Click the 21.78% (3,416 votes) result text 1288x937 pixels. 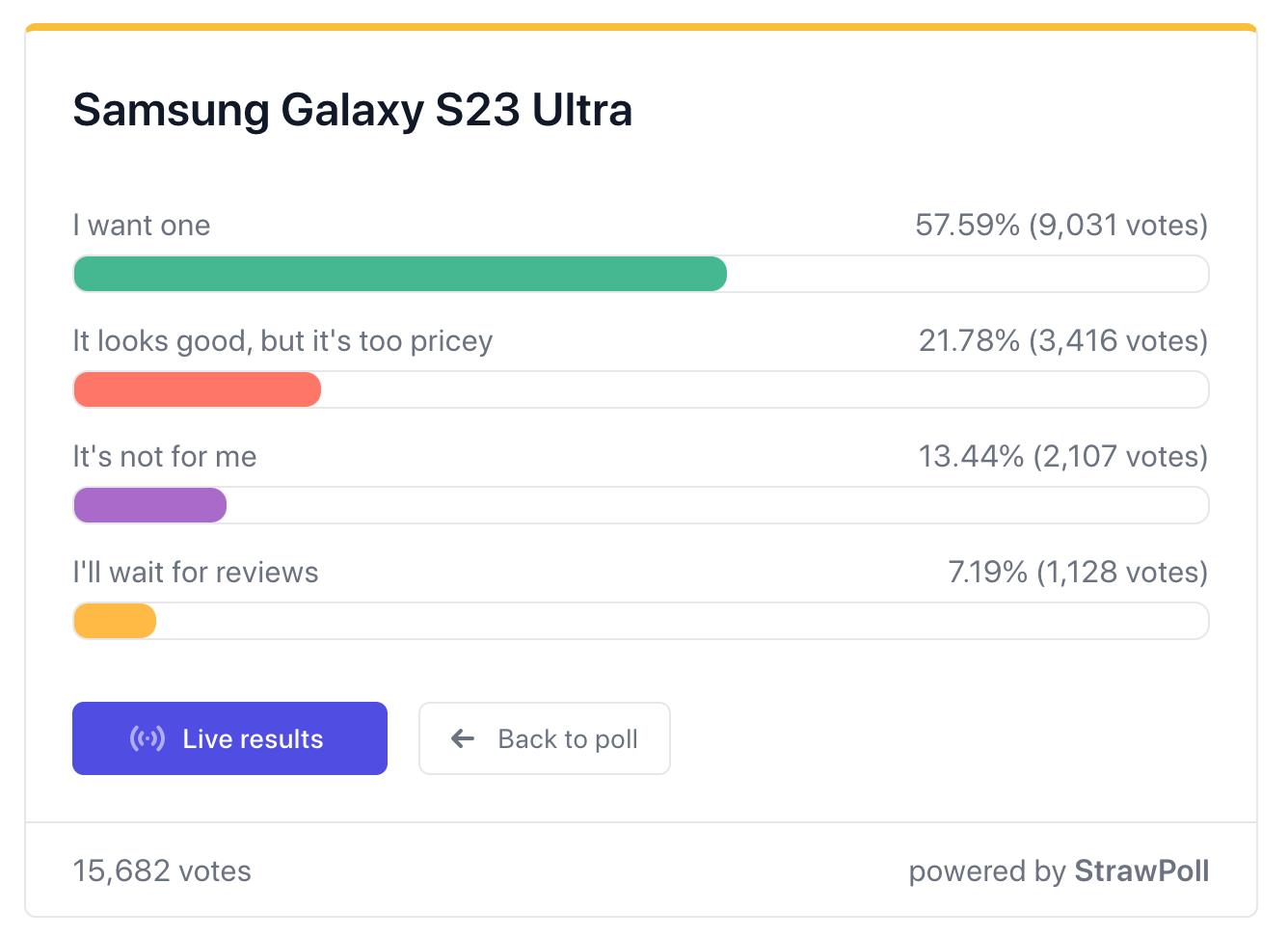(x=1063, y=341)
